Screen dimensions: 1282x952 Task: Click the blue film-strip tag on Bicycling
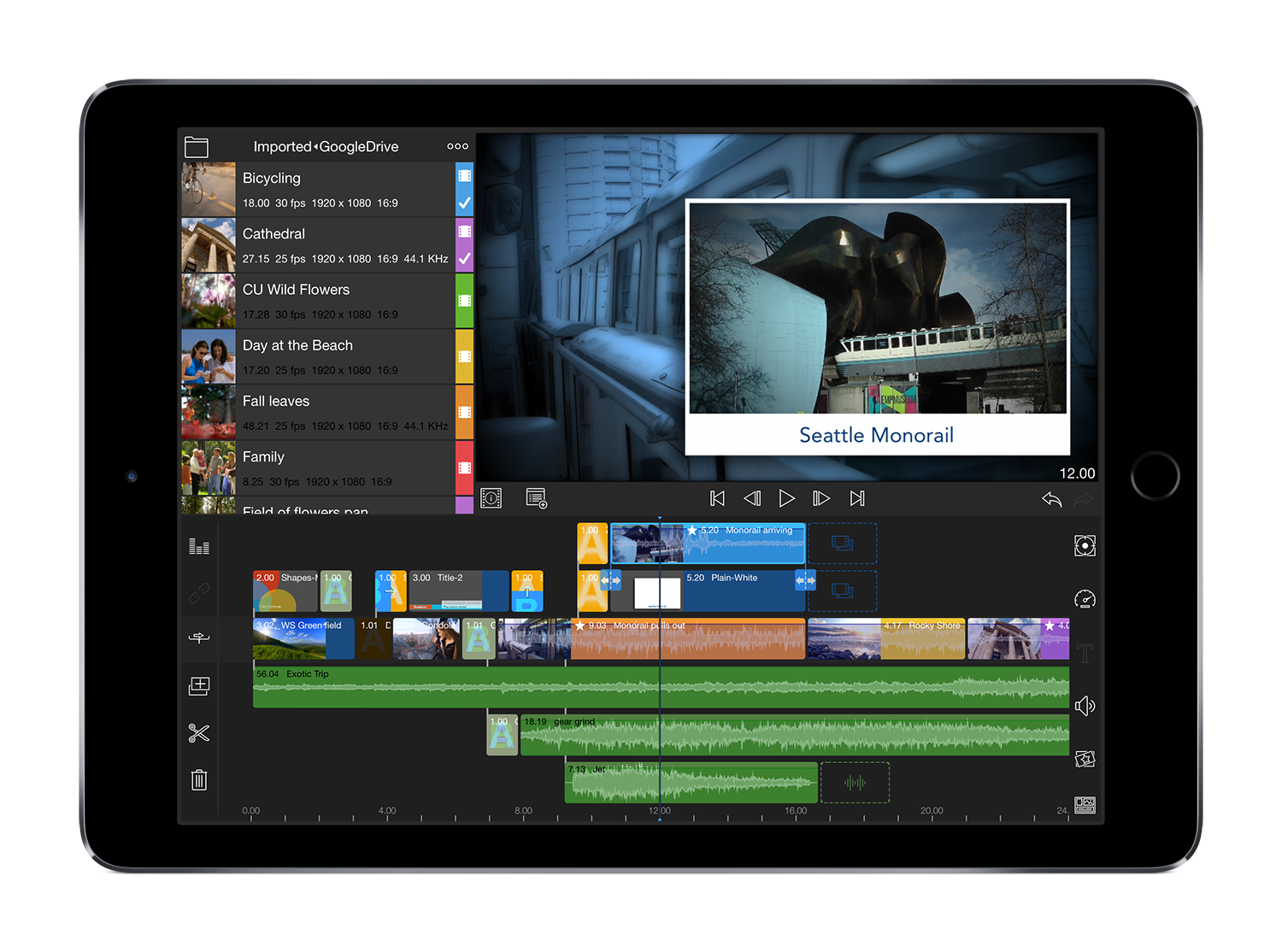point(464,176)
